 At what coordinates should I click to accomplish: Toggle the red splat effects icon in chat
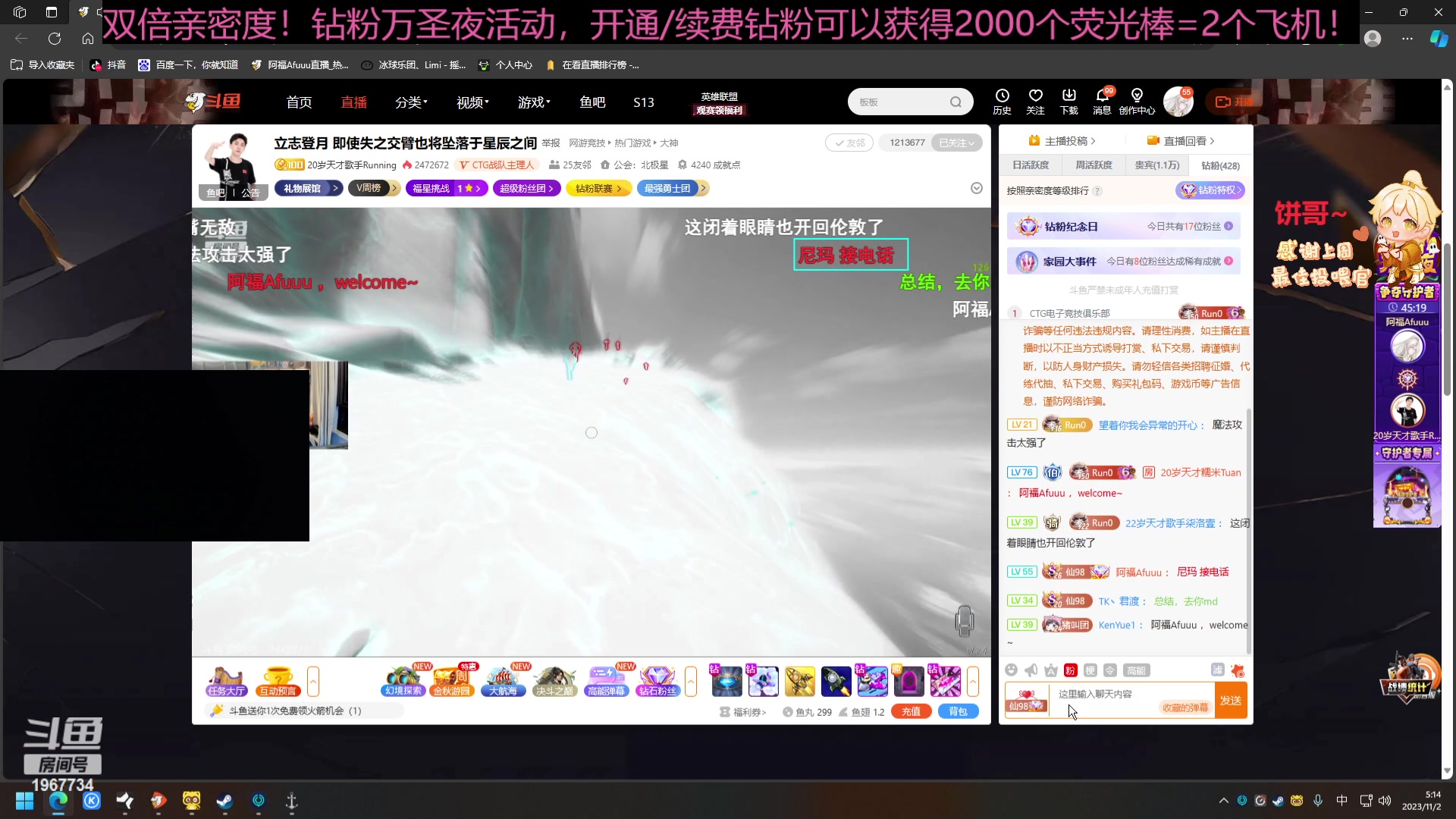1238,670
